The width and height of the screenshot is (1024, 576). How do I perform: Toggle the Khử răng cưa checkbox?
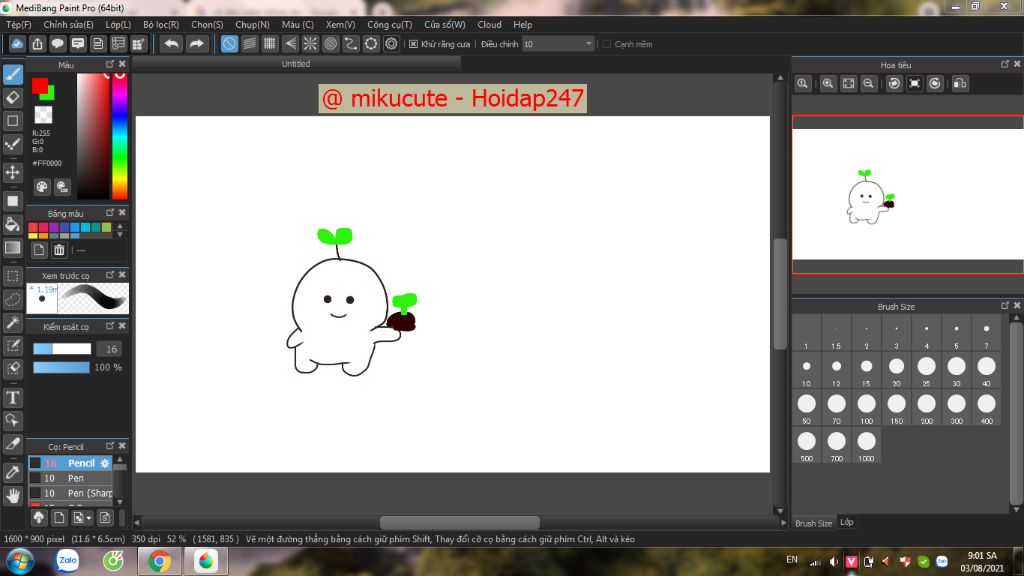(413, 44)
